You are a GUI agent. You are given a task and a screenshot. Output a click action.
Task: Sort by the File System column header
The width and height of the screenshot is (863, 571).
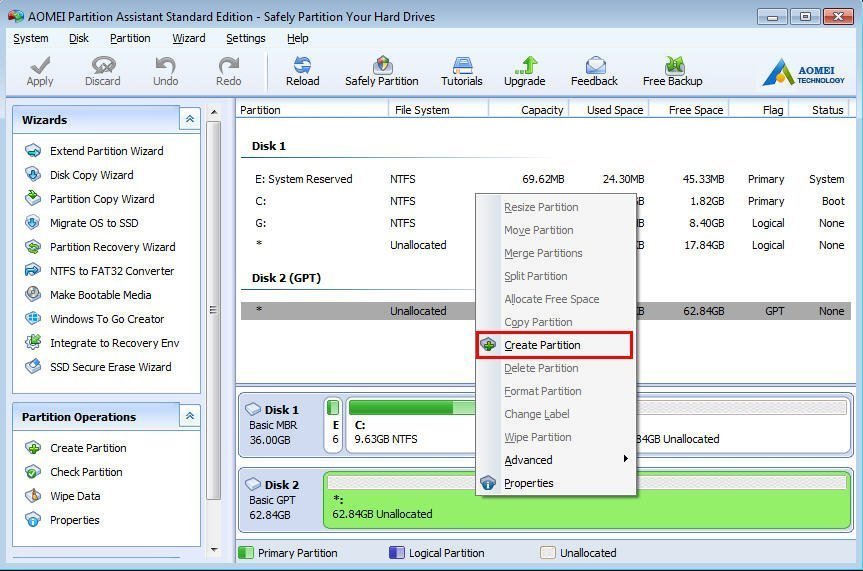[438, 110]
